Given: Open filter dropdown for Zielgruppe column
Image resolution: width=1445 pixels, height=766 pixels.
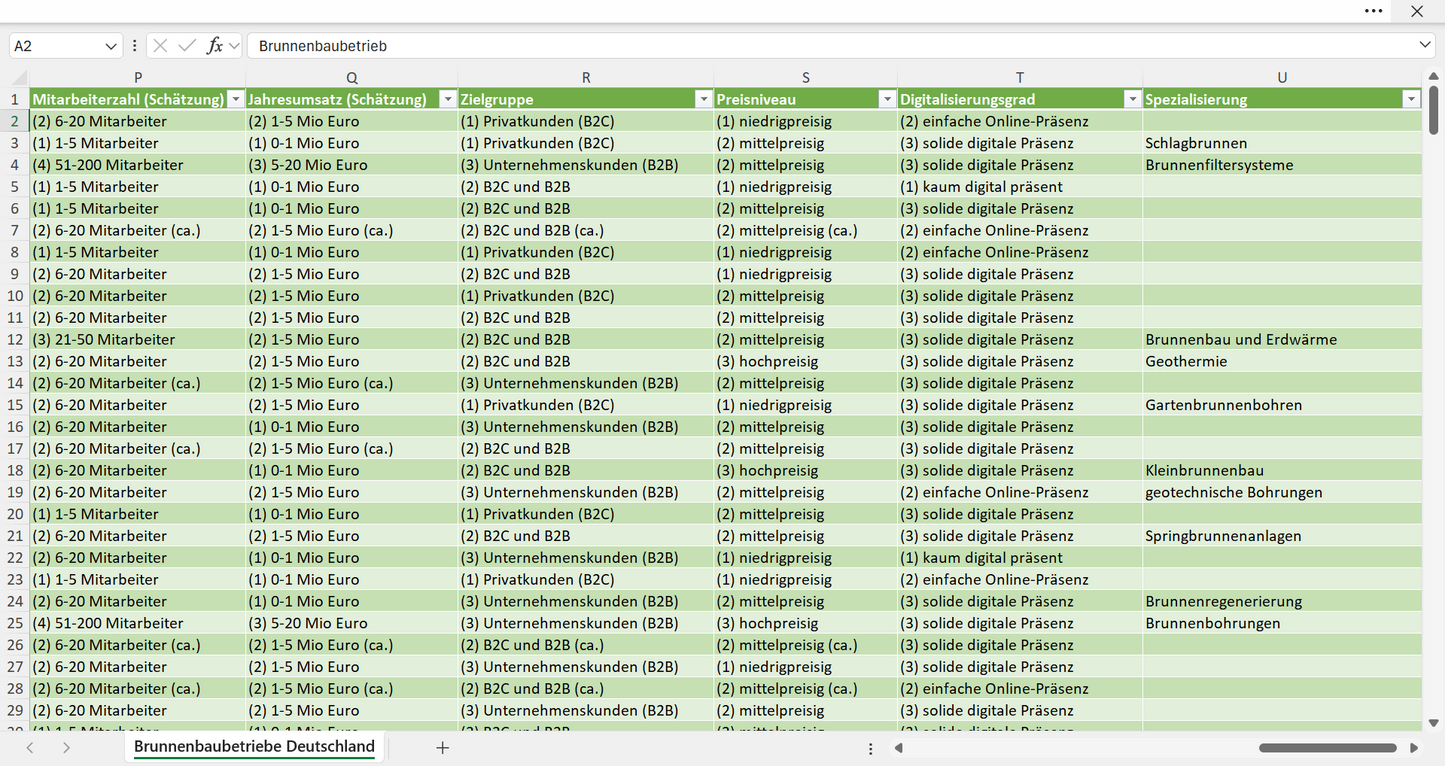Looking at the screenshot, I should click(702, 99).
